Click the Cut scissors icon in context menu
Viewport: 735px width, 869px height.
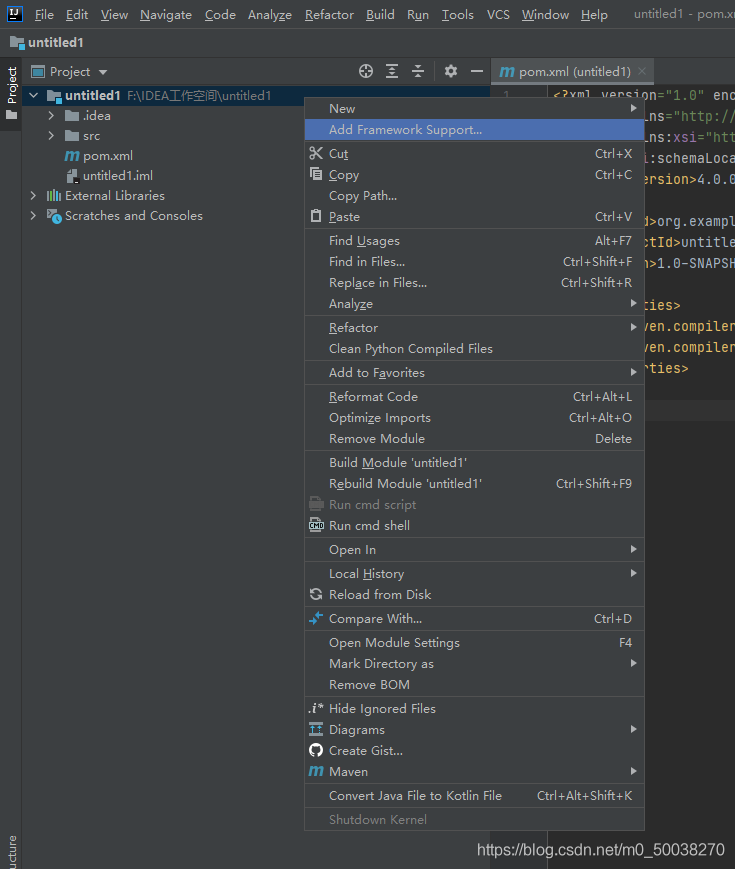[x=316, y=154]
